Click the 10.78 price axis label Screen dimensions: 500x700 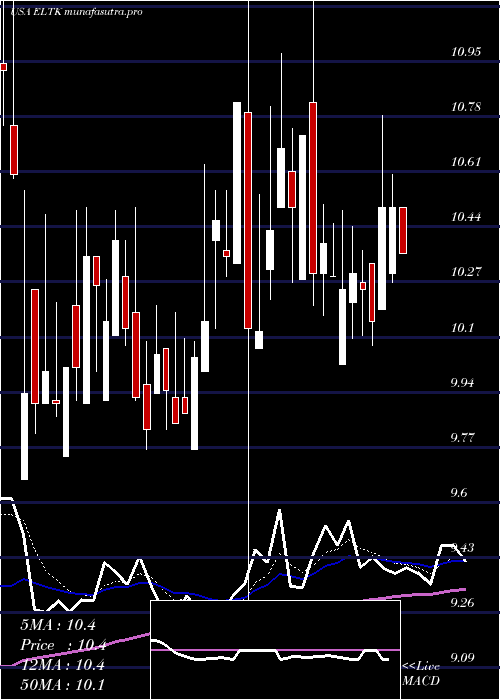[x=466, y=107]
